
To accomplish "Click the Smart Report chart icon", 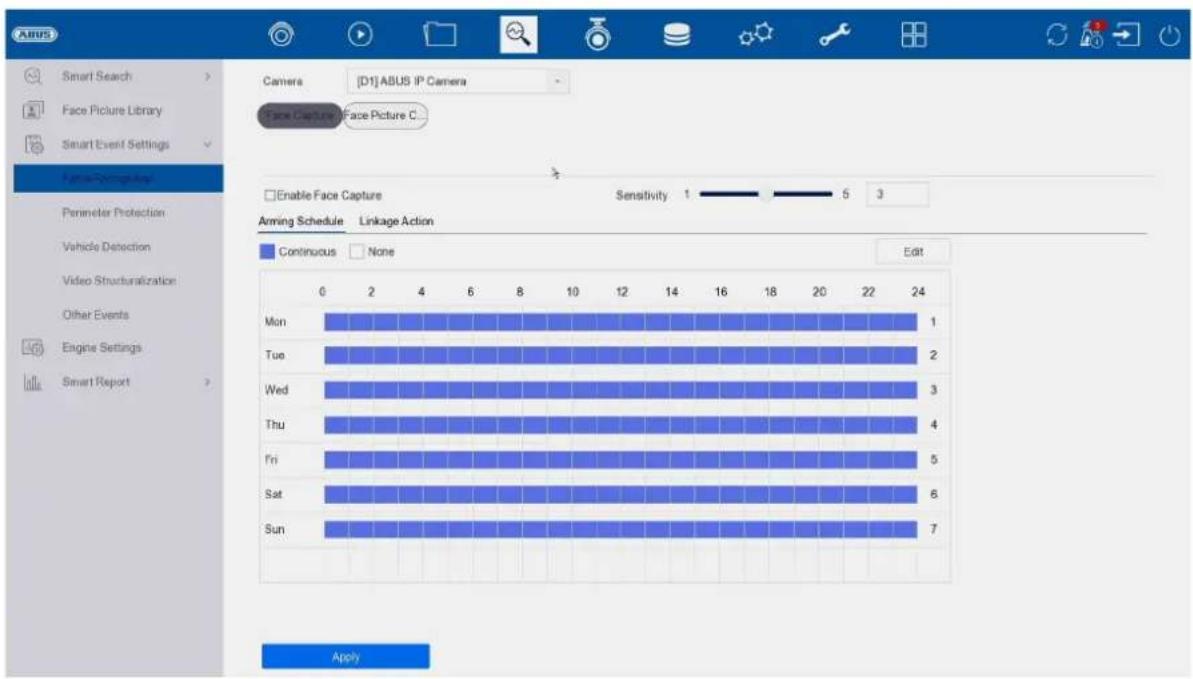I will click(33, 382).
